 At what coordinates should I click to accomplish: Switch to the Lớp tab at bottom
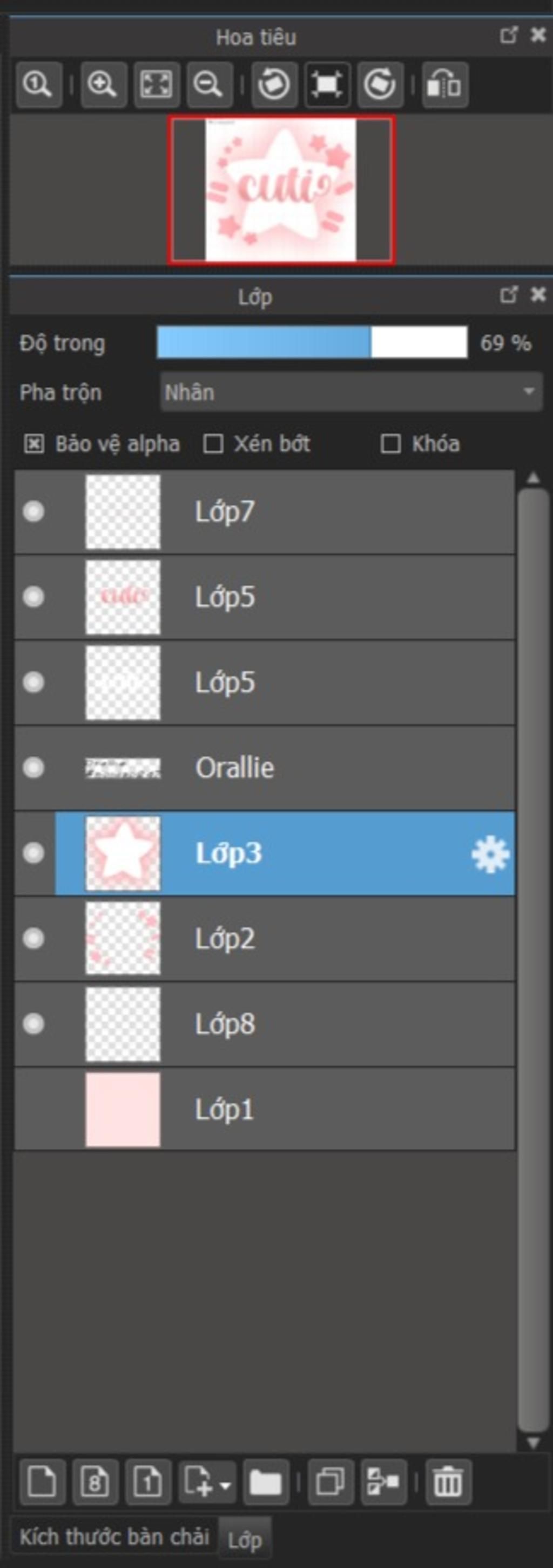tap(245, 1540)
